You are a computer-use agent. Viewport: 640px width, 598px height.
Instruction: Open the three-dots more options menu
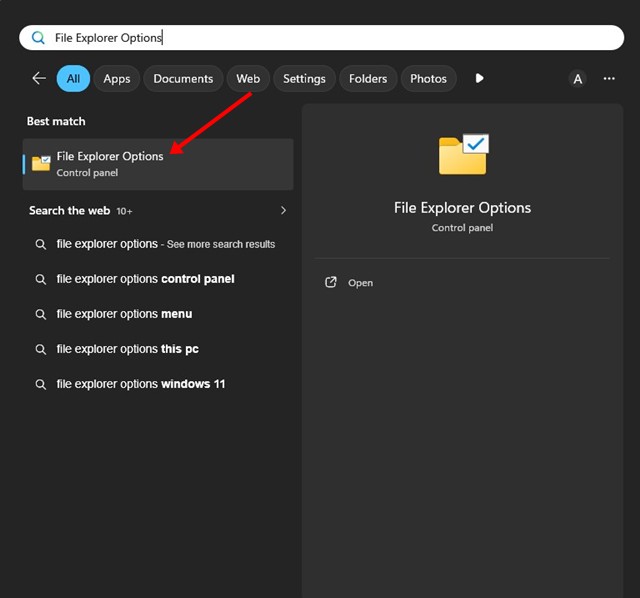[x=609, y=78]
